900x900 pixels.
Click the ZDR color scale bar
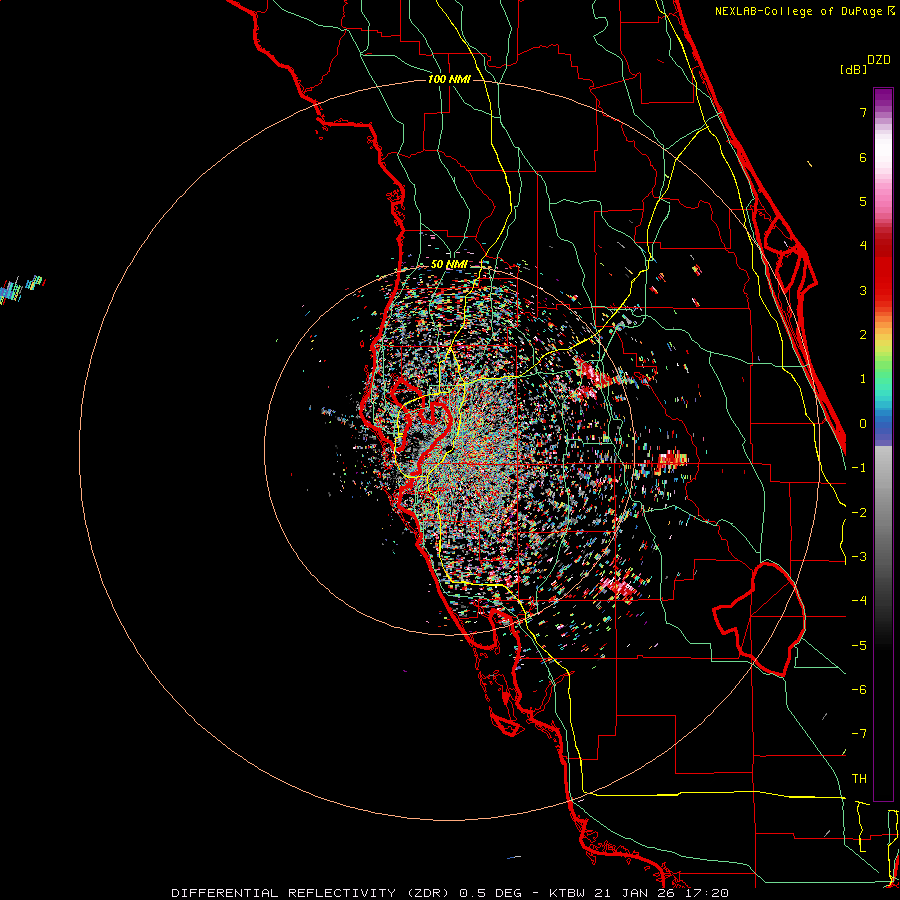pos(883,444)
